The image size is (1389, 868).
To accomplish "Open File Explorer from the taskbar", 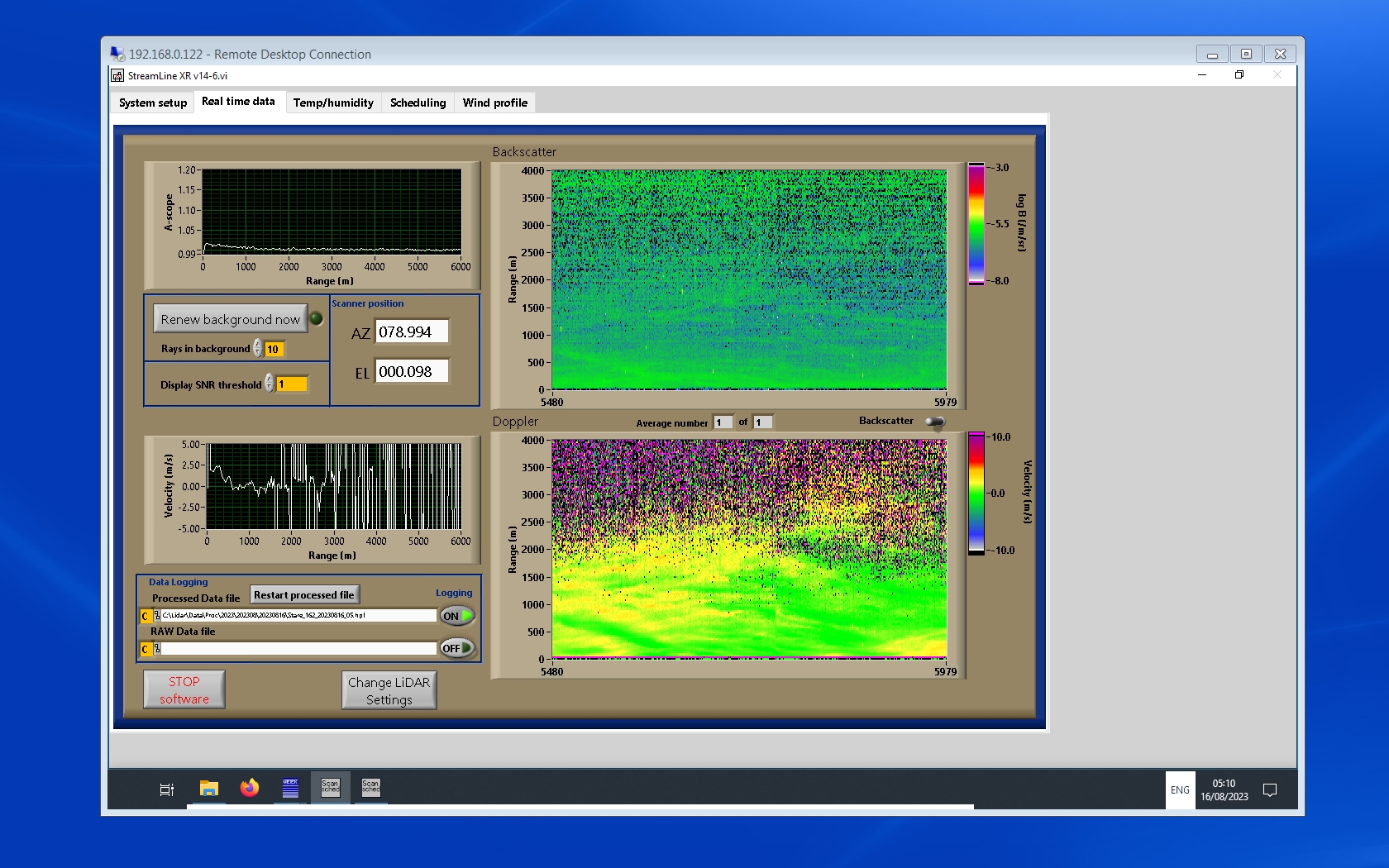I will click(209, 789).
